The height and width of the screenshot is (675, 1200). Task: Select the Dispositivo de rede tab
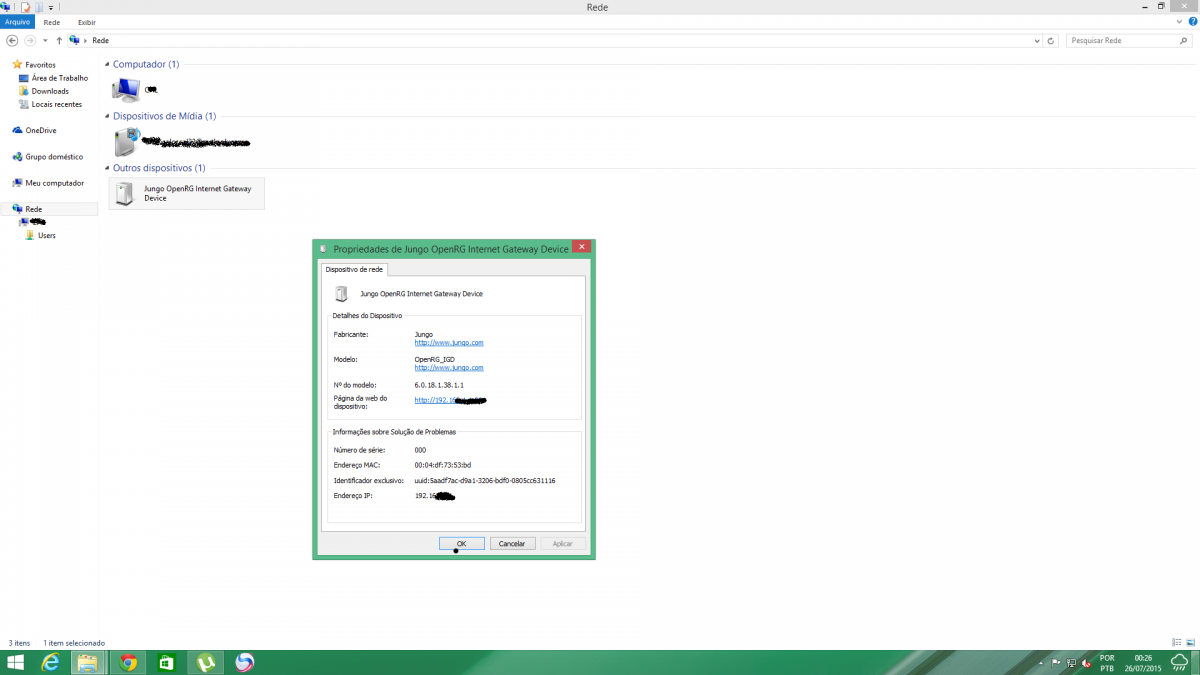pos(353,269)
